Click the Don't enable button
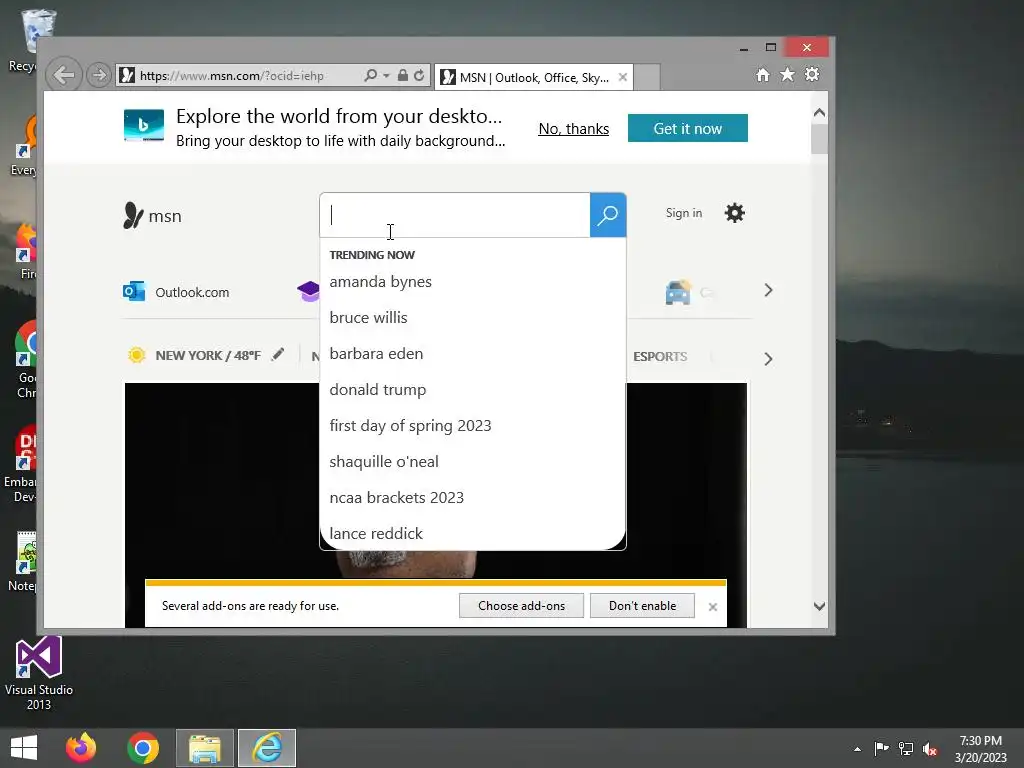The width and height of the screenshot is (1024, 768). coord(642,605)
